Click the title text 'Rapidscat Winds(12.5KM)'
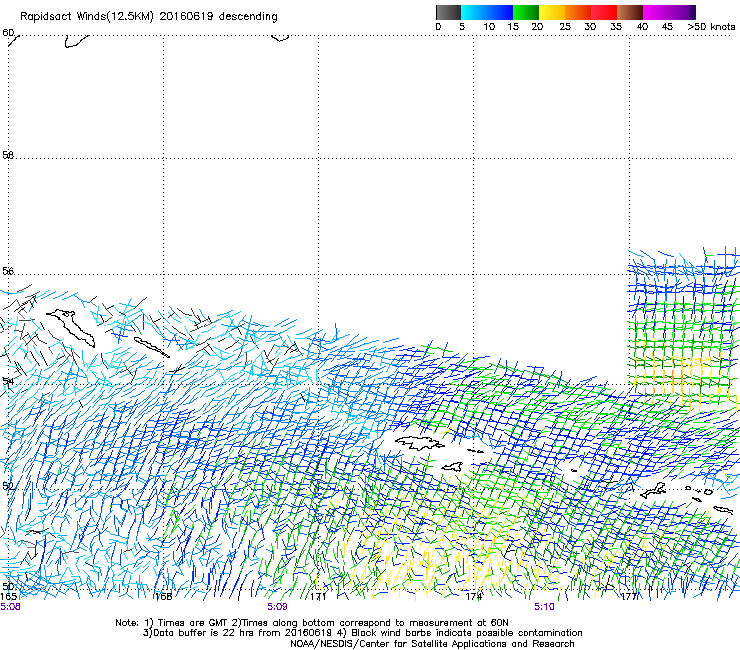The height and width of the screenshot is (650, 740). (x=87, y=17)
